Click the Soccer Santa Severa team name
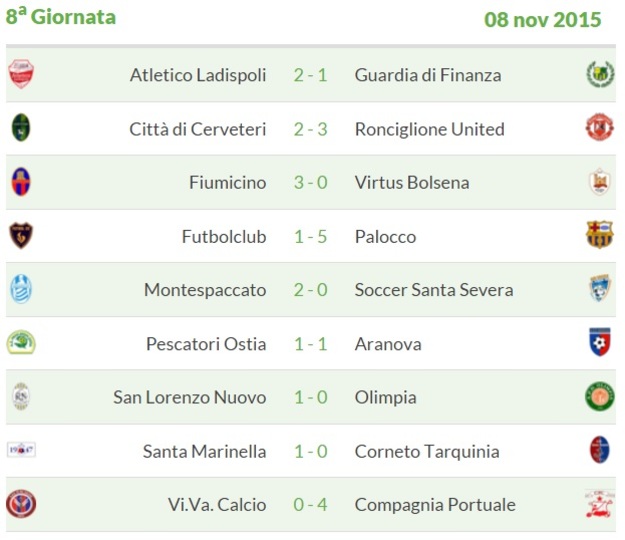This screenshot has width=625, height=540. click(x=434, y=290)
